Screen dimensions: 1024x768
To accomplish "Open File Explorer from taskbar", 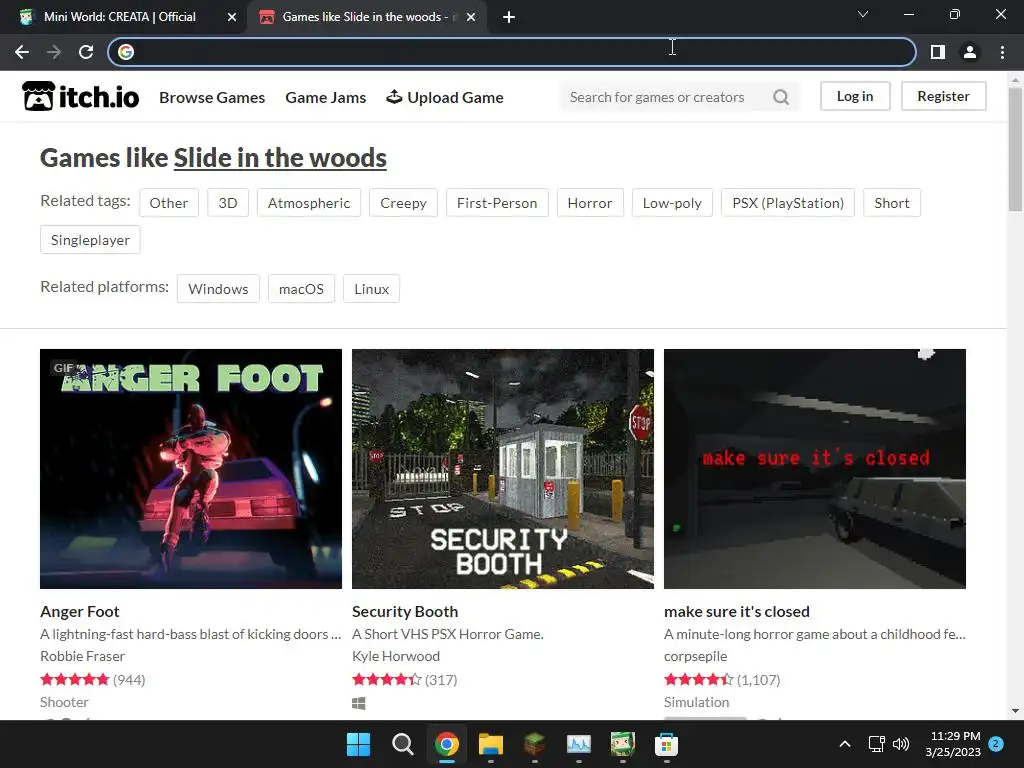I will (490, 744).
